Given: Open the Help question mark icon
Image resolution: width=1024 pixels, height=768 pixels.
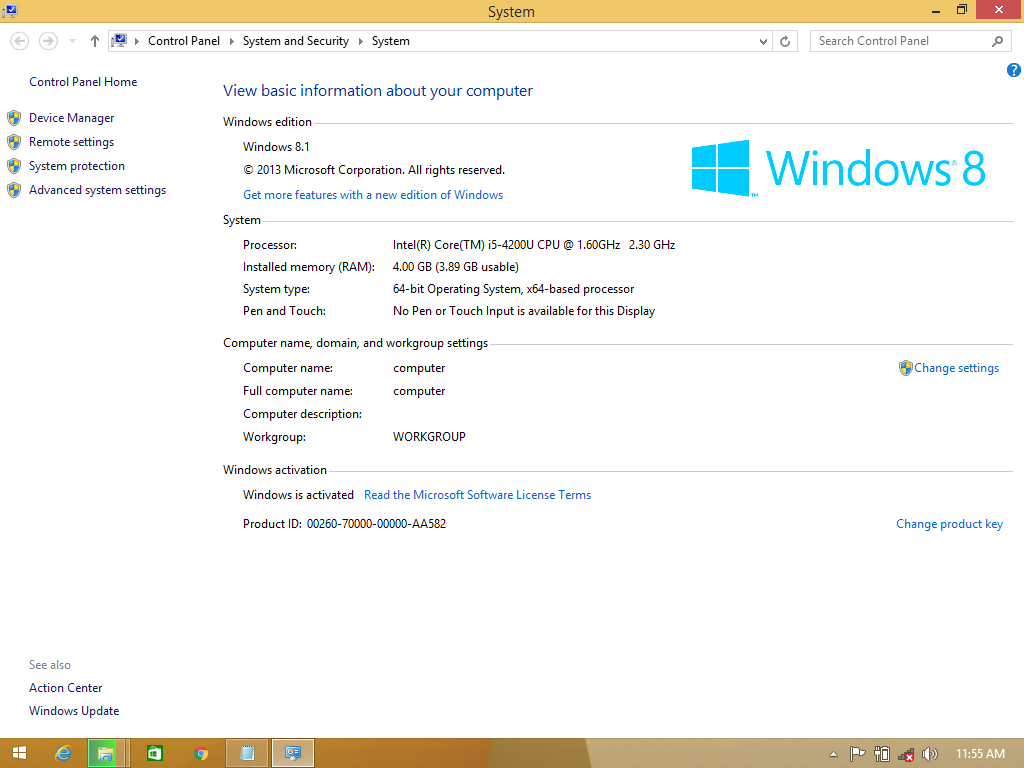Looking at the screenshot, I should (1013, 70).
